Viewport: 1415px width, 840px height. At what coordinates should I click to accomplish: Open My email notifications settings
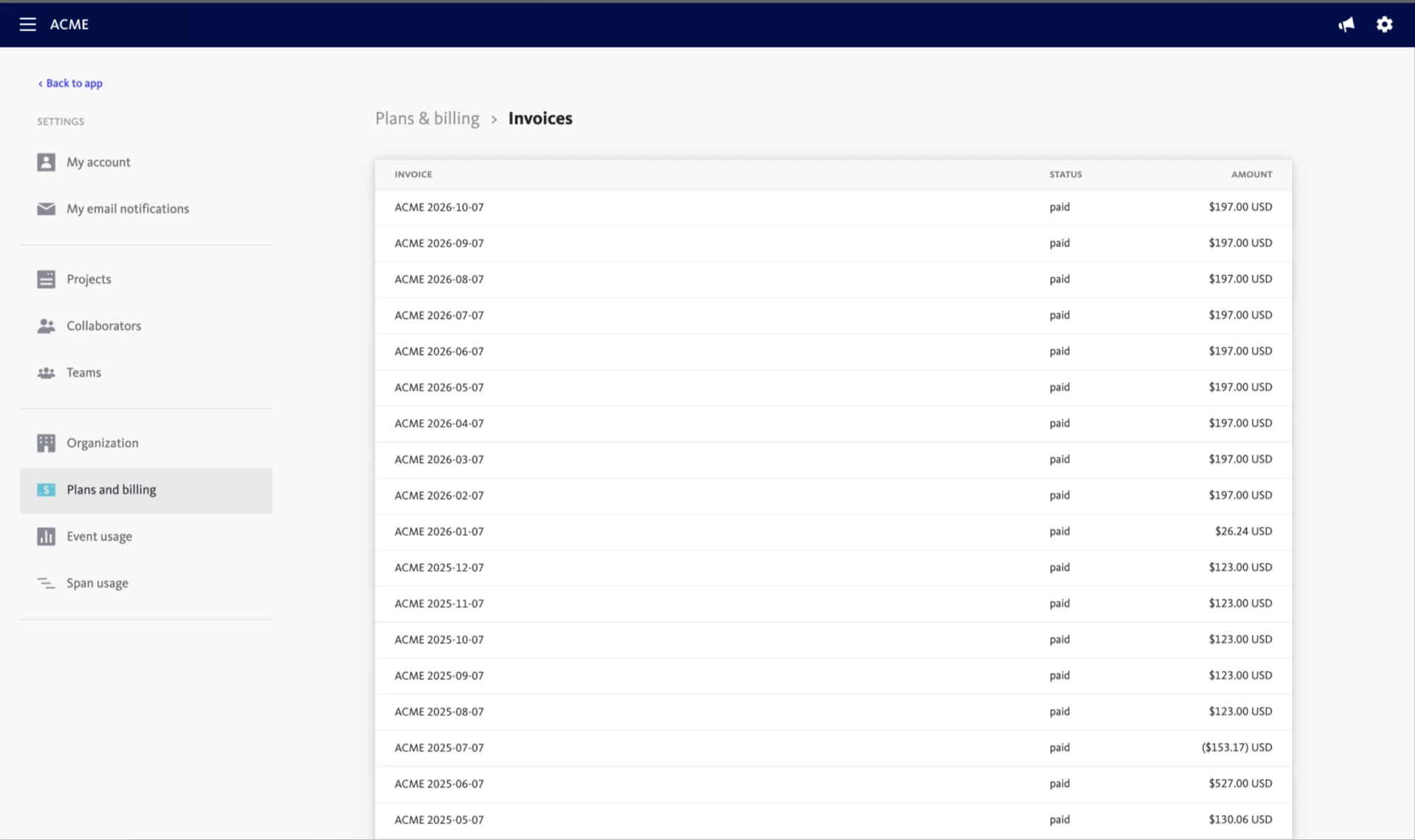[x=128, y=209]
